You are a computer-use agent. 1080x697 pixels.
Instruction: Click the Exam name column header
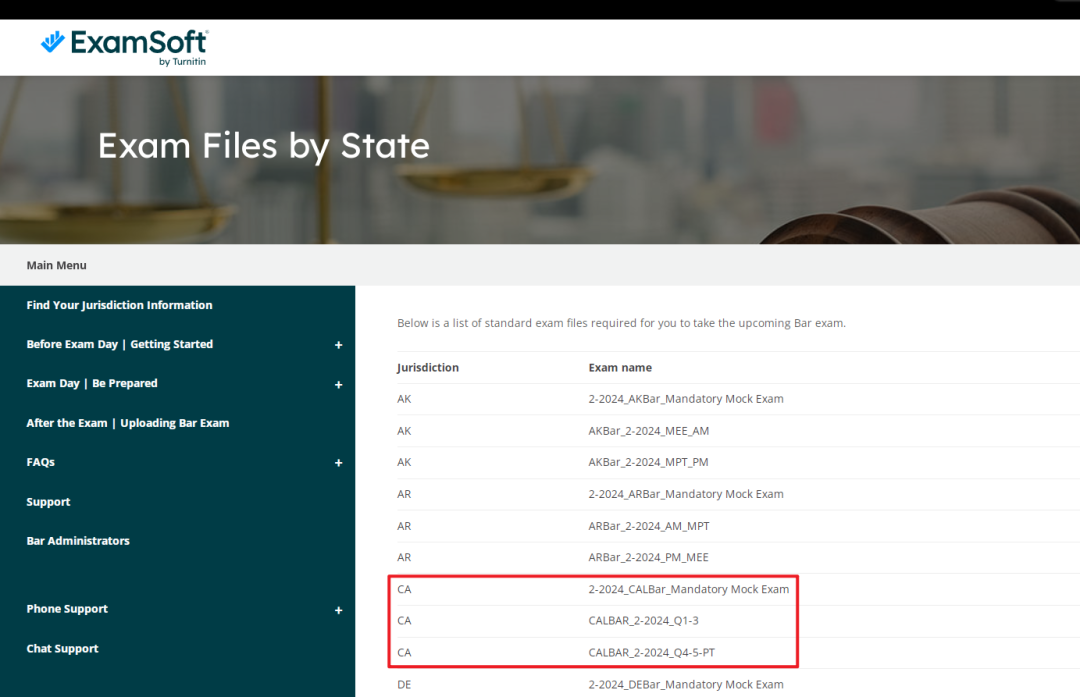coord(620,368)
